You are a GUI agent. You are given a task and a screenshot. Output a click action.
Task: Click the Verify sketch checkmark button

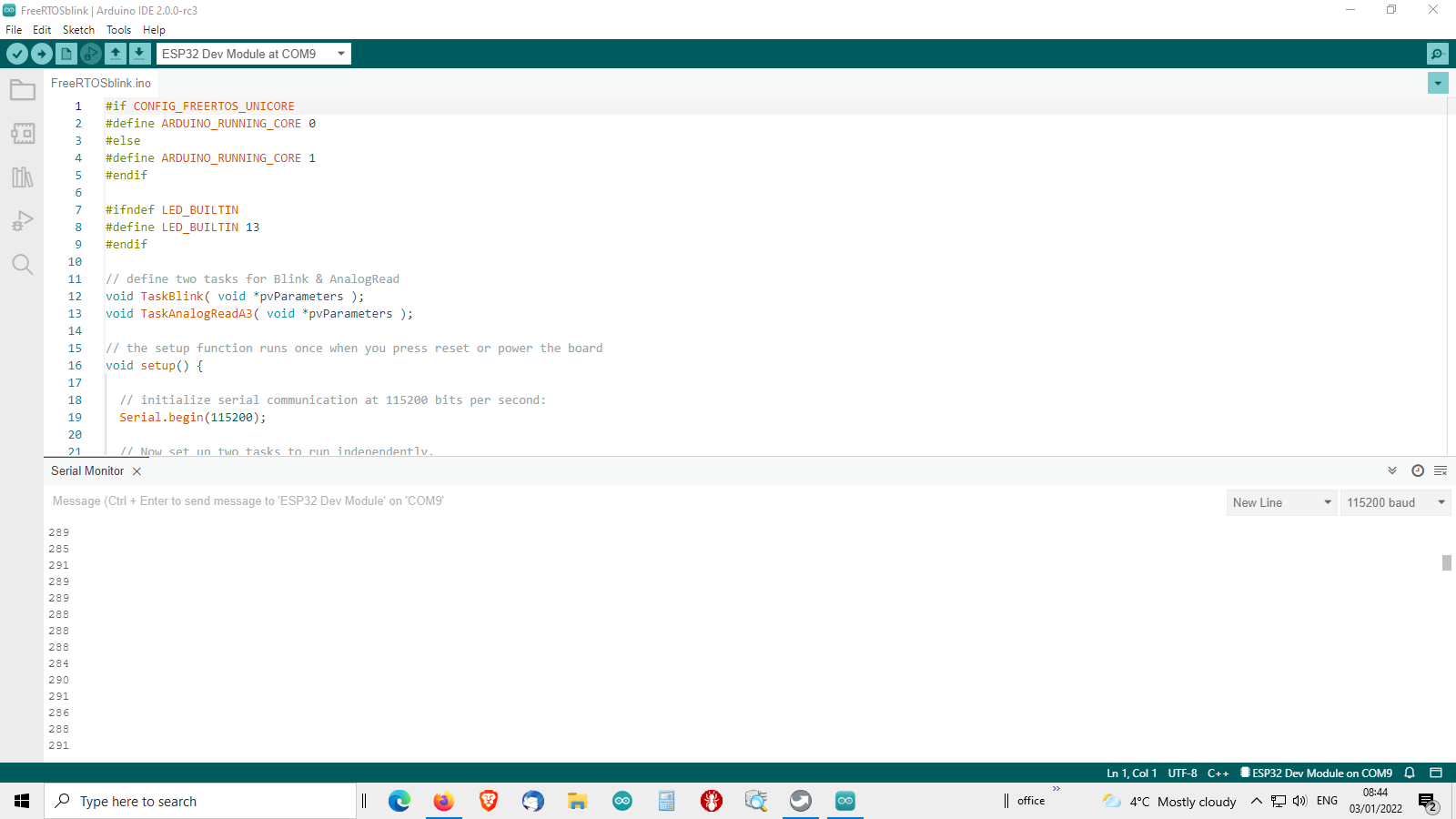click(16, 54)
